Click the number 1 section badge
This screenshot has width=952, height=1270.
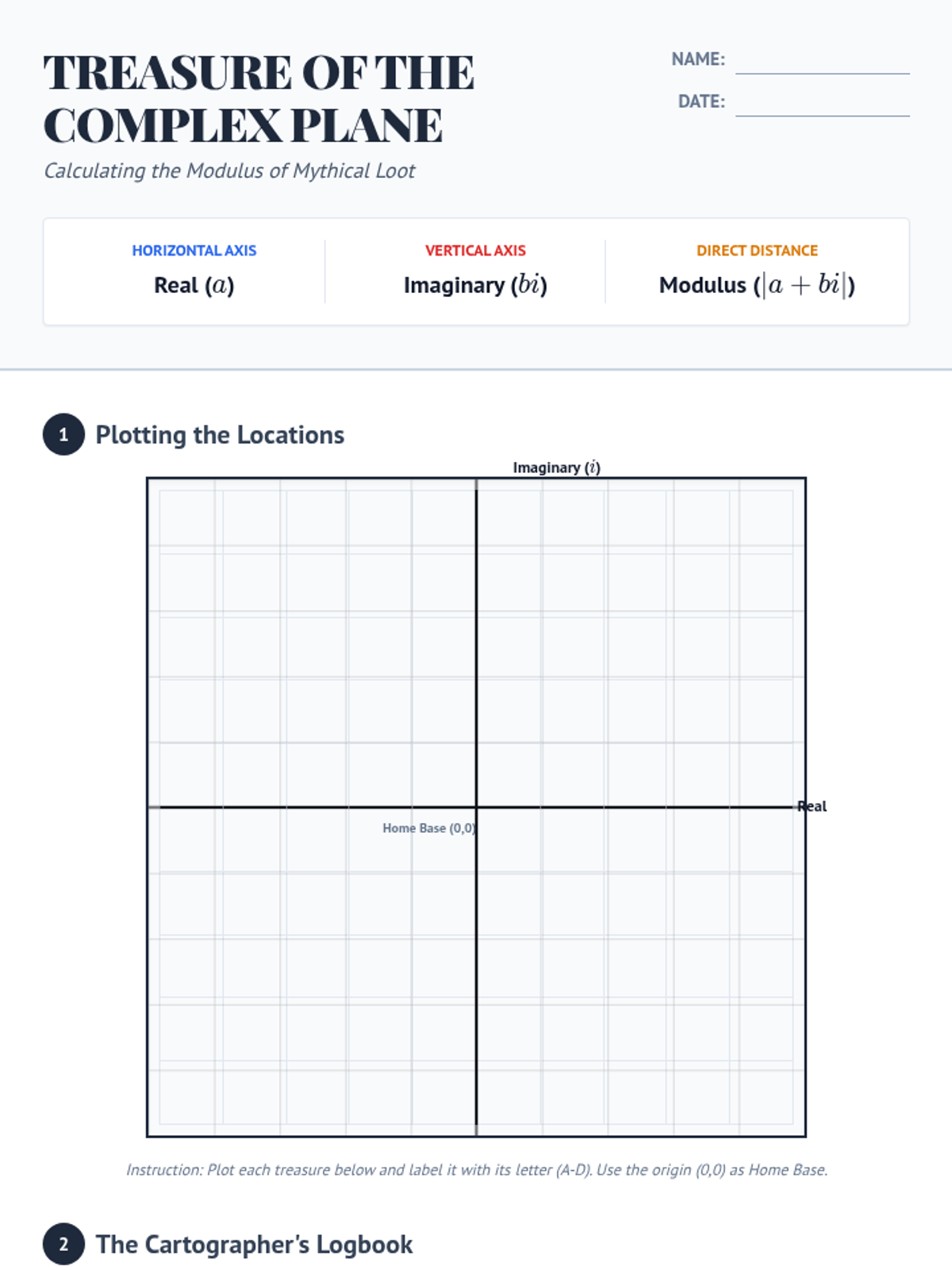pos(63,434)
